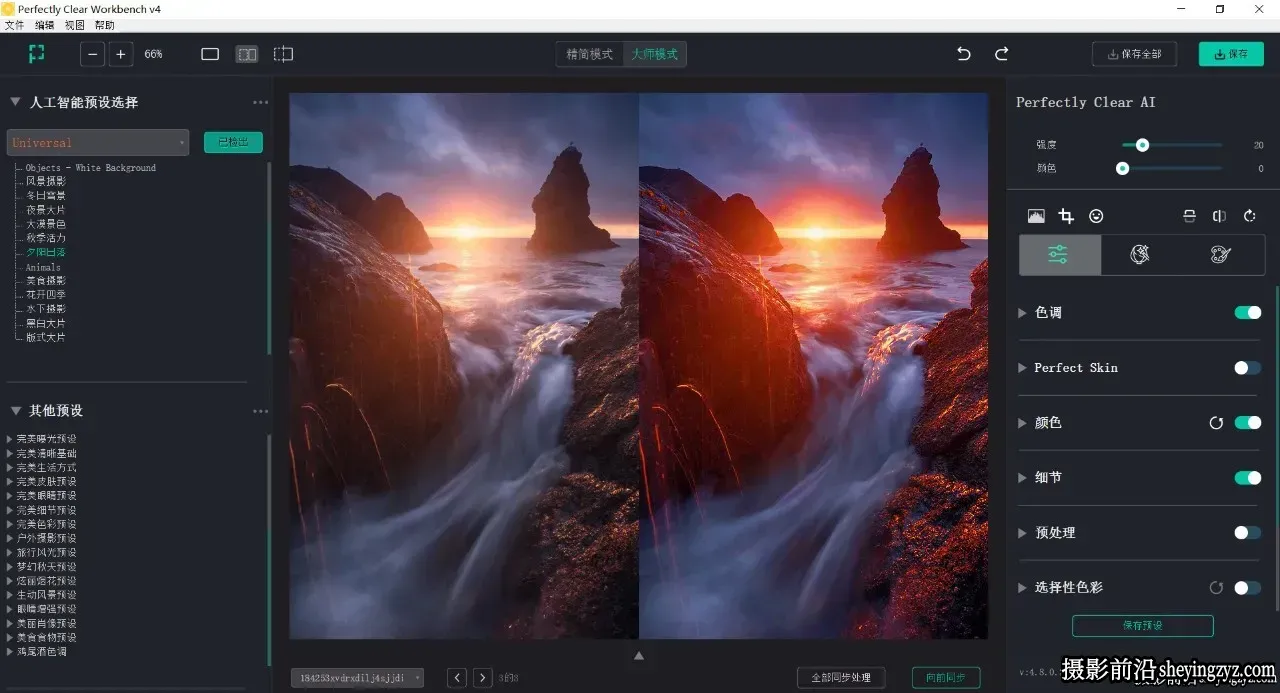The width and height of the screenshot is (1280, 693).
Task: Switch to side-by-side split view
Action: (x=247, y=54)
